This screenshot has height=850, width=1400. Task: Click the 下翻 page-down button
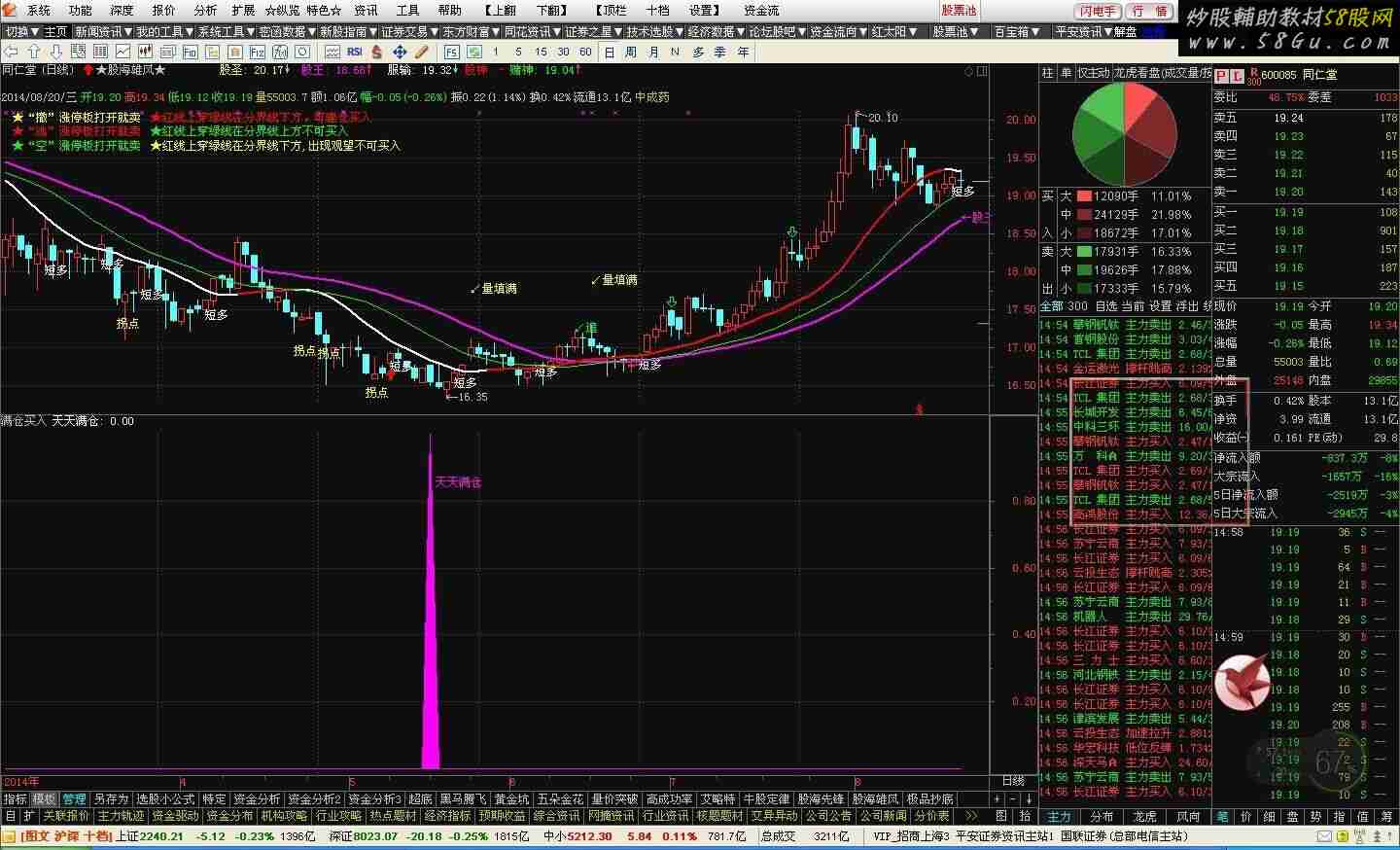pos(551,11)
